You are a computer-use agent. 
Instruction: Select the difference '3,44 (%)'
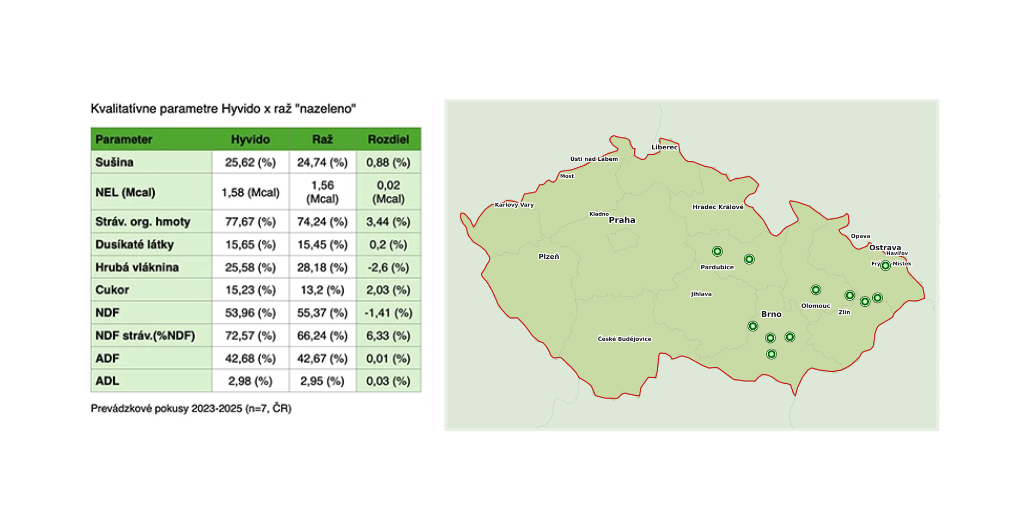(x=388, y=222)
